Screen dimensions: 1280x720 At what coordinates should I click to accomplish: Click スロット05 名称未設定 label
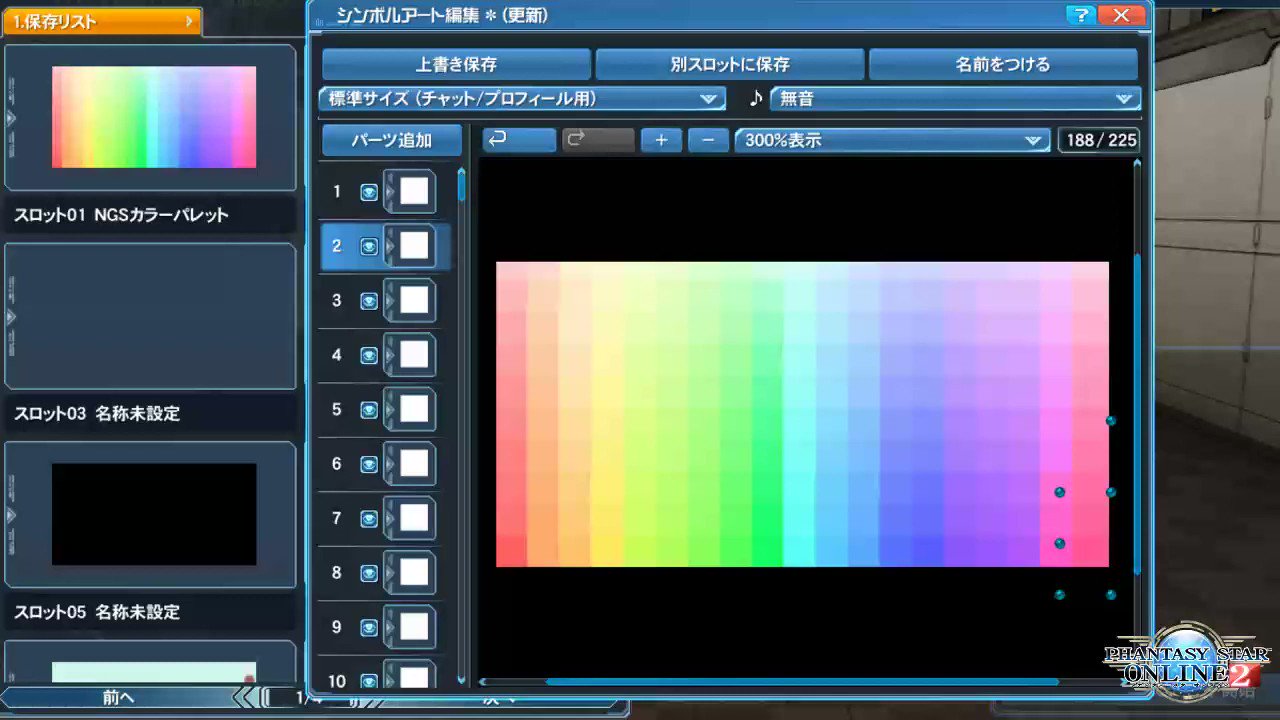[x=97, y=611]
